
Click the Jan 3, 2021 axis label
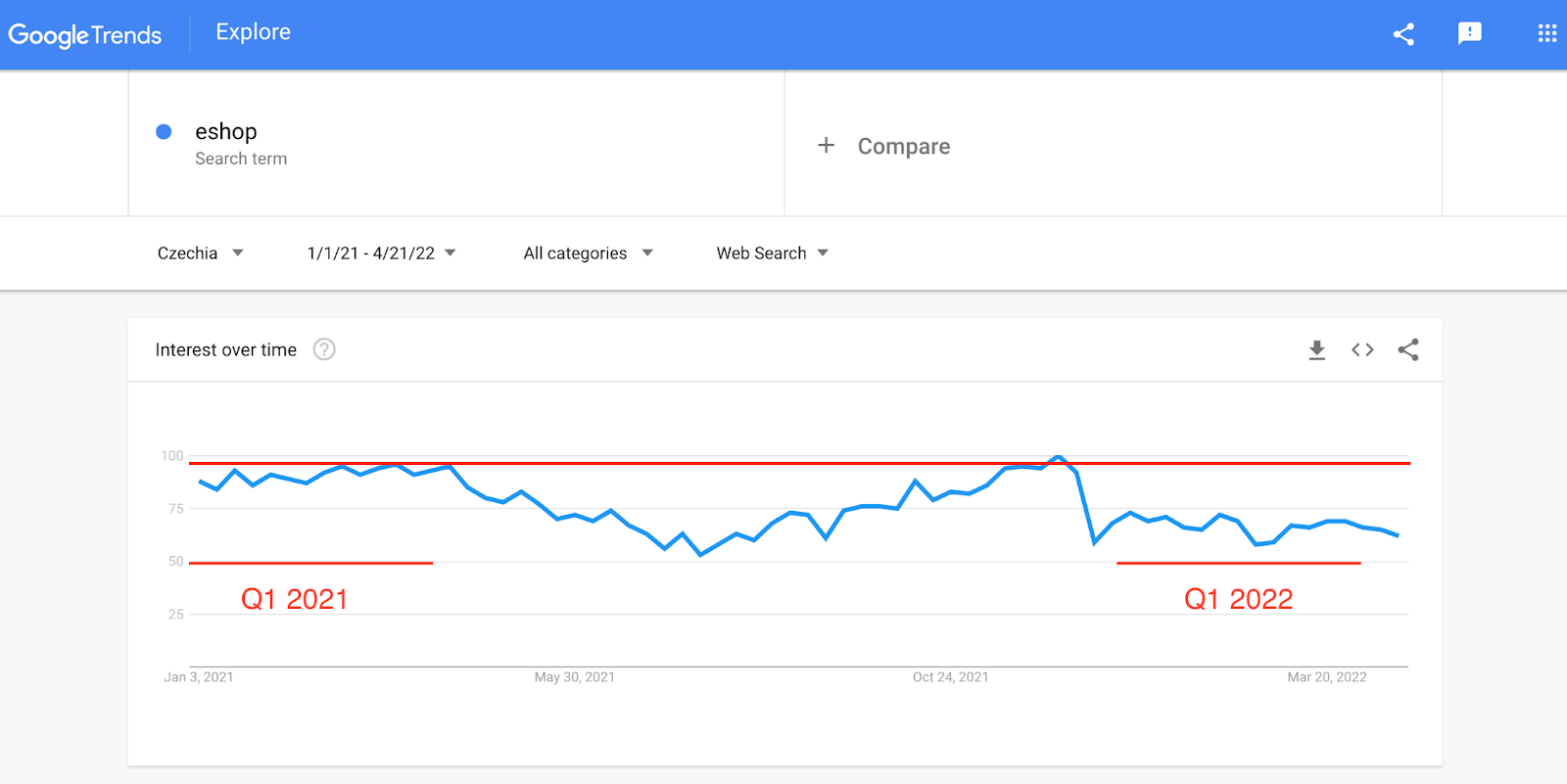pyautogui.click(x=199, y=676)
